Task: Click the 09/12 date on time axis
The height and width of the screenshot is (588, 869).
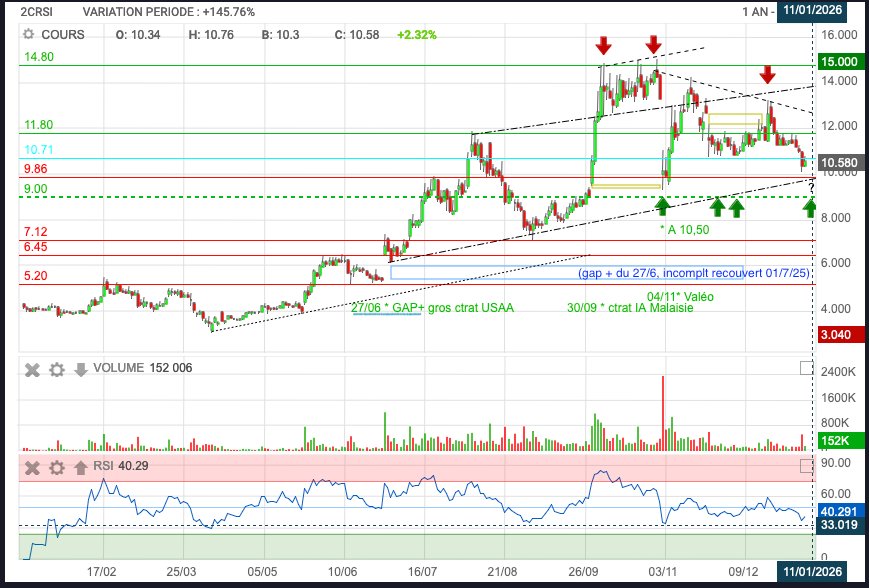Action: 743,571
